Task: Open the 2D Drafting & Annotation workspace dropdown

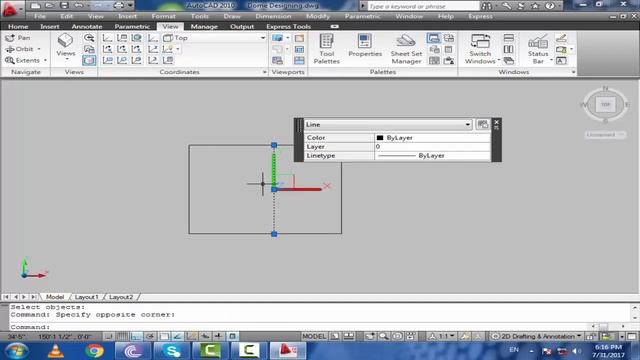Action: coord(536,336)
